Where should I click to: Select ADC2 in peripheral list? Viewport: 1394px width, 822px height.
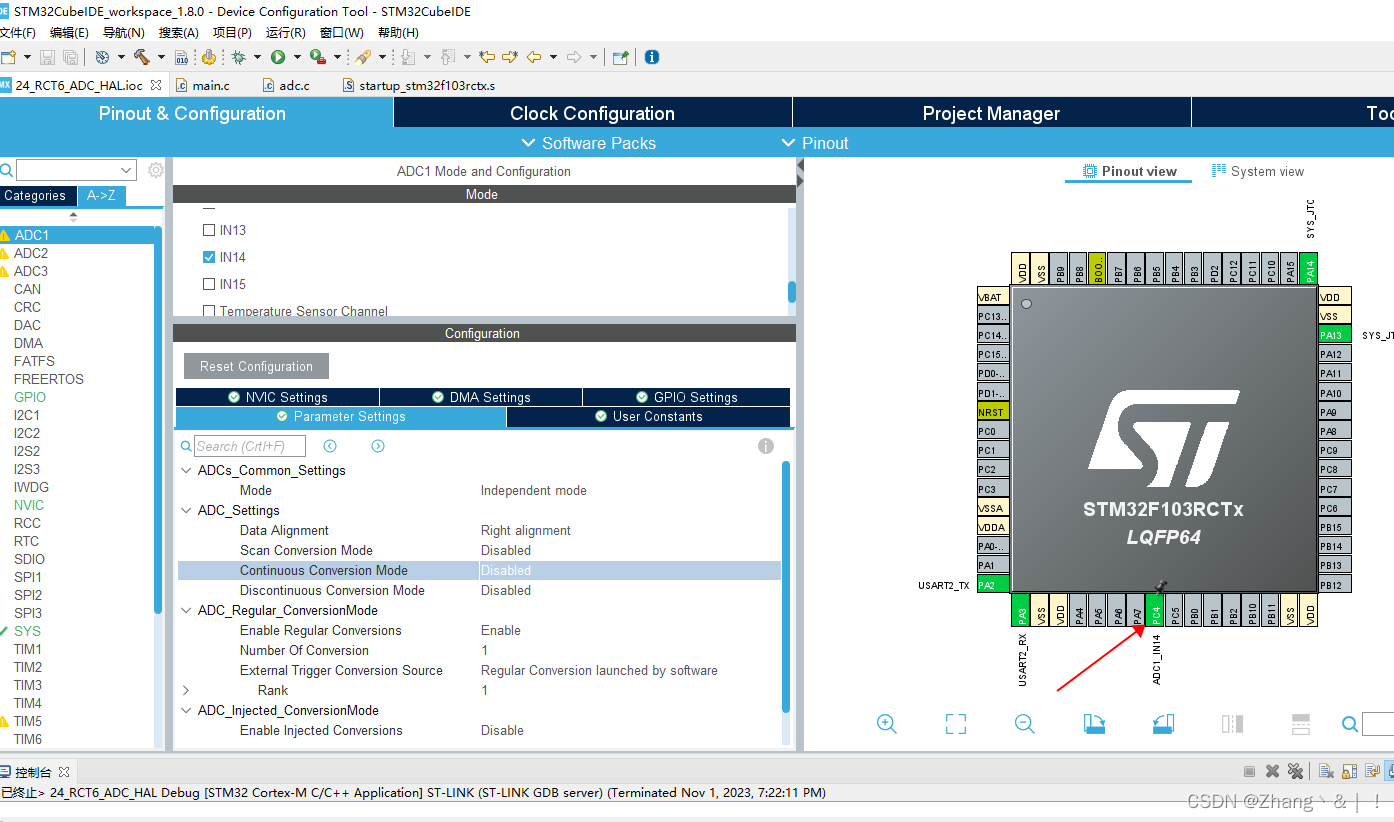(x=31, y=253)
